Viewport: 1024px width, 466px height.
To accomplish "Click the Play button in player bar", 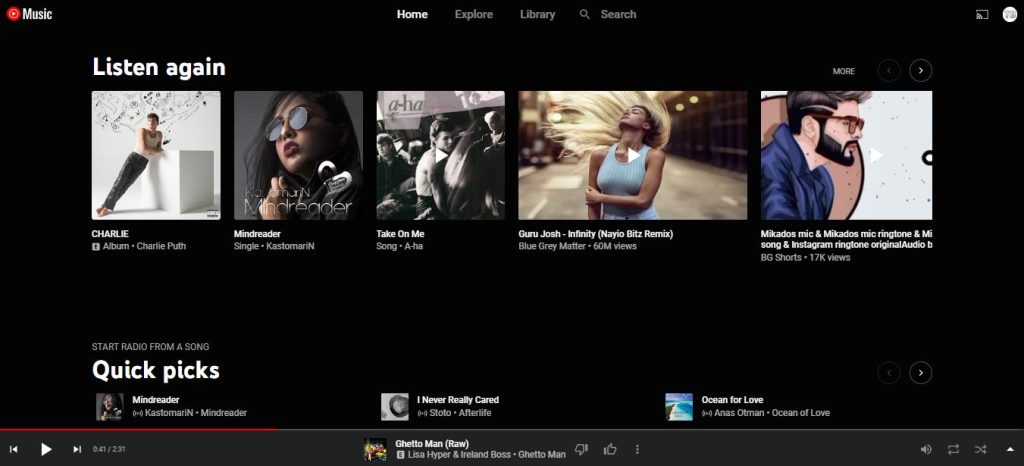I will pos(46,449).
